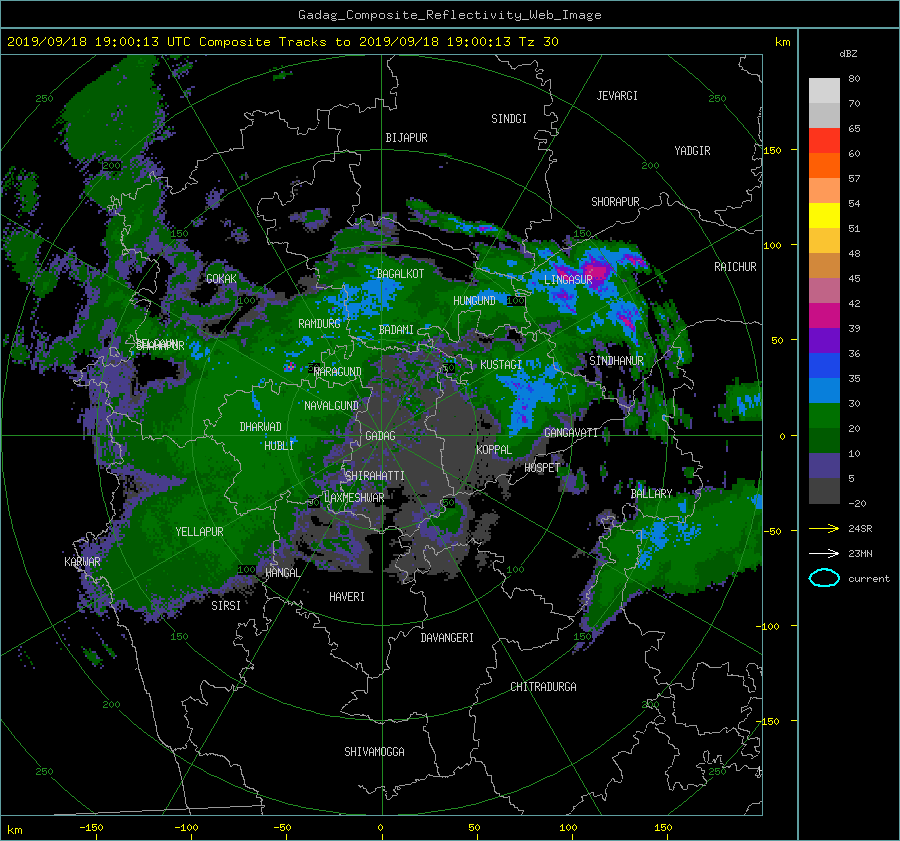Click the KUSTAGI city label
Image resolution: width=900 pixels, height=841 pixels.
[501, 365]
